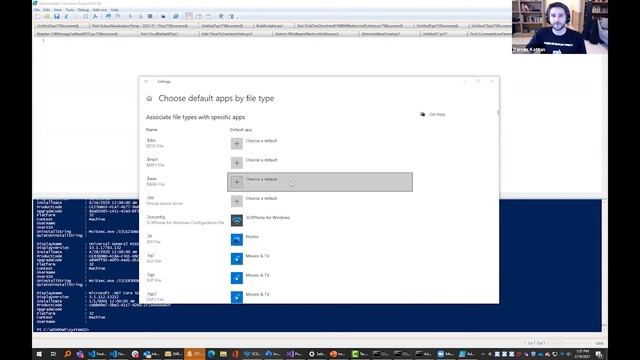Viewport: 640px width, 360px height.
Task: Click the Clear Console Pane icon
Action: [x=95, y=16]
